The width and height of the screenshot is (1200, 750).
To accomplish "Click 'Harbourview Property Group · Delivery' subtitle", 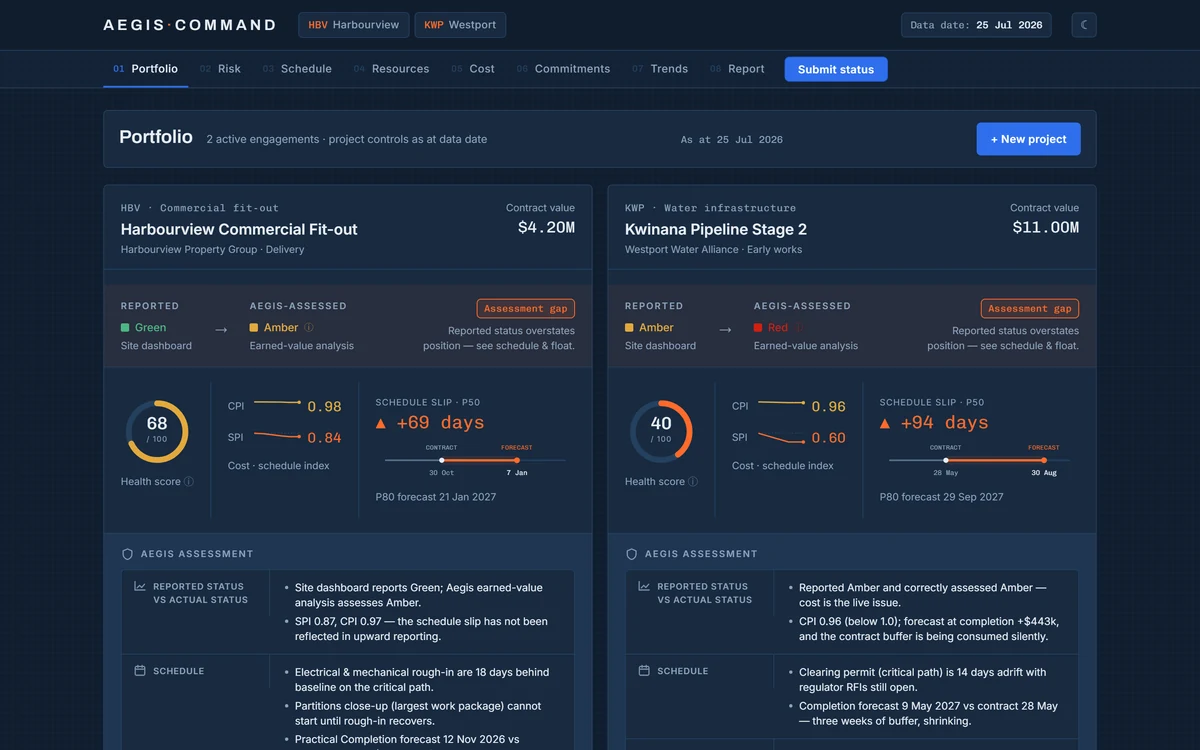I will pyautogui.click(x=212, y=250).
